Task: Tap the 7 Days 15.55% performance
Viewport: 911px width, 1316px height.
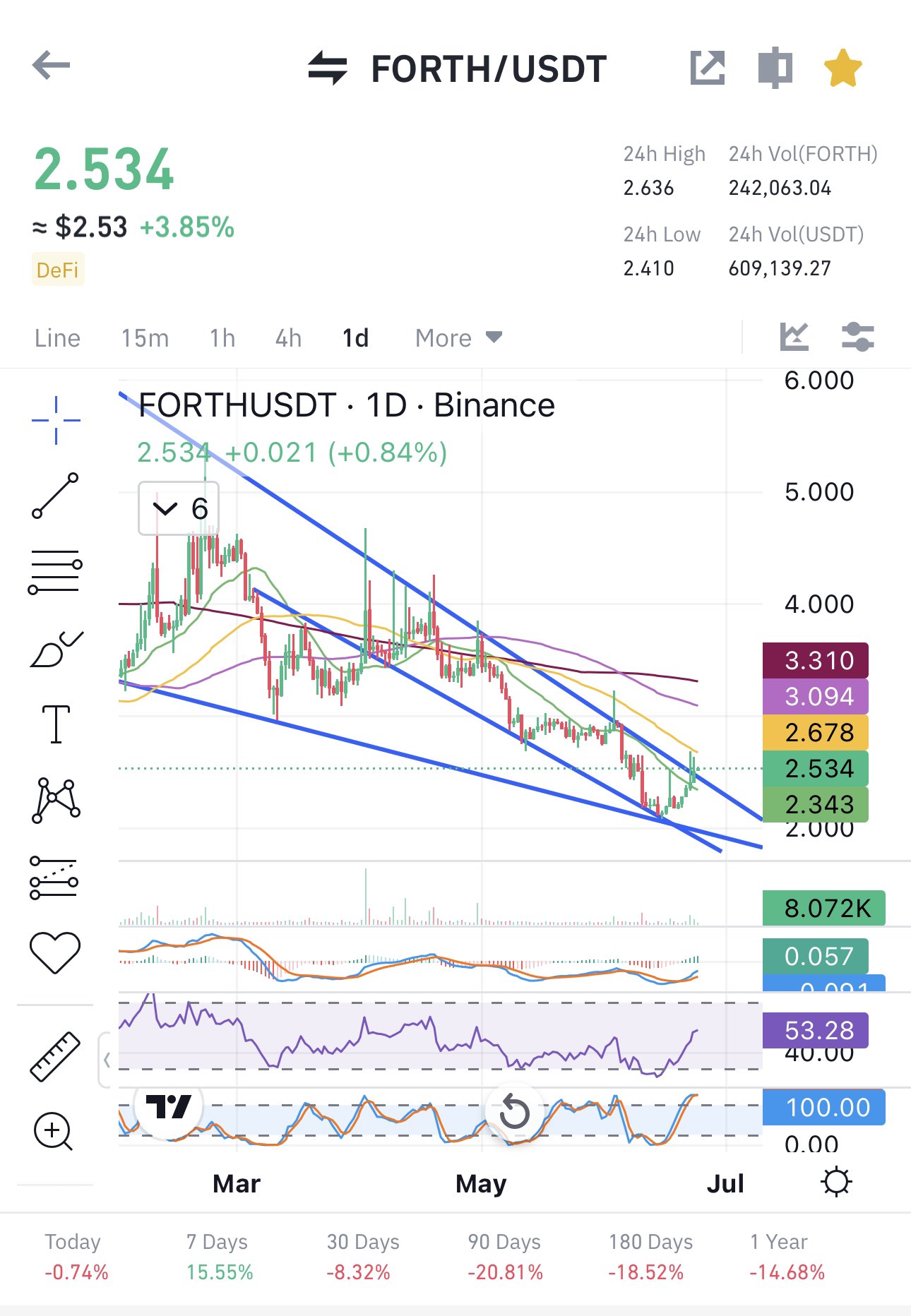Action: click(x=219, y=1257)
